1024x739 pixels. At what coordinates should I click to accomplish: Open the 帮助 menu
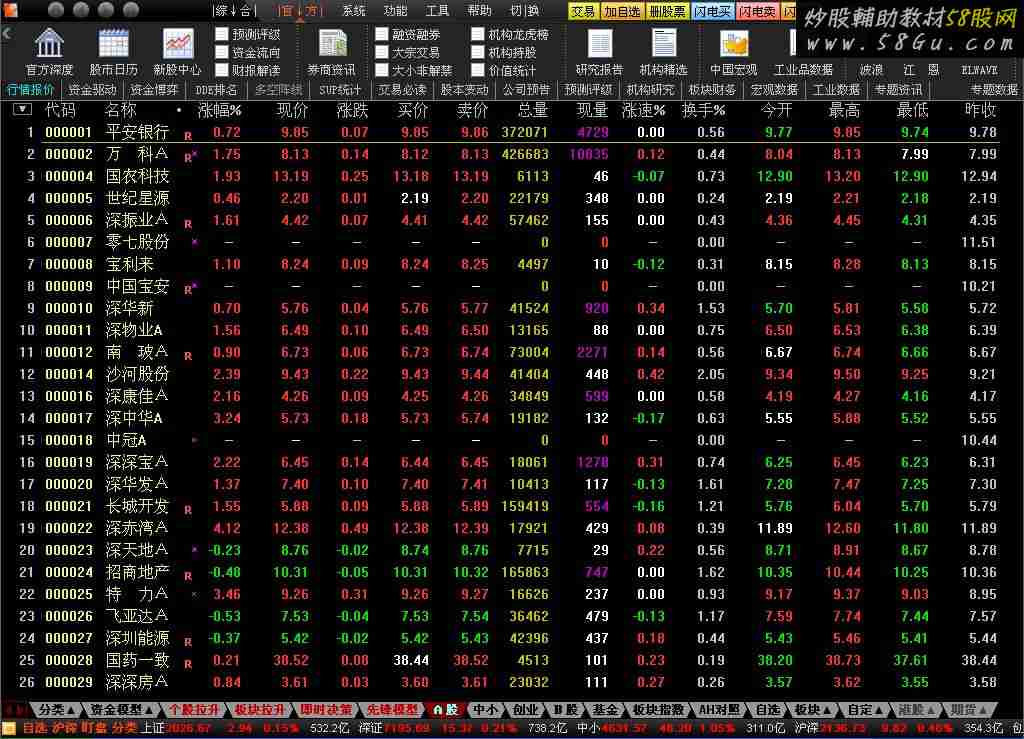pos(479,10)
